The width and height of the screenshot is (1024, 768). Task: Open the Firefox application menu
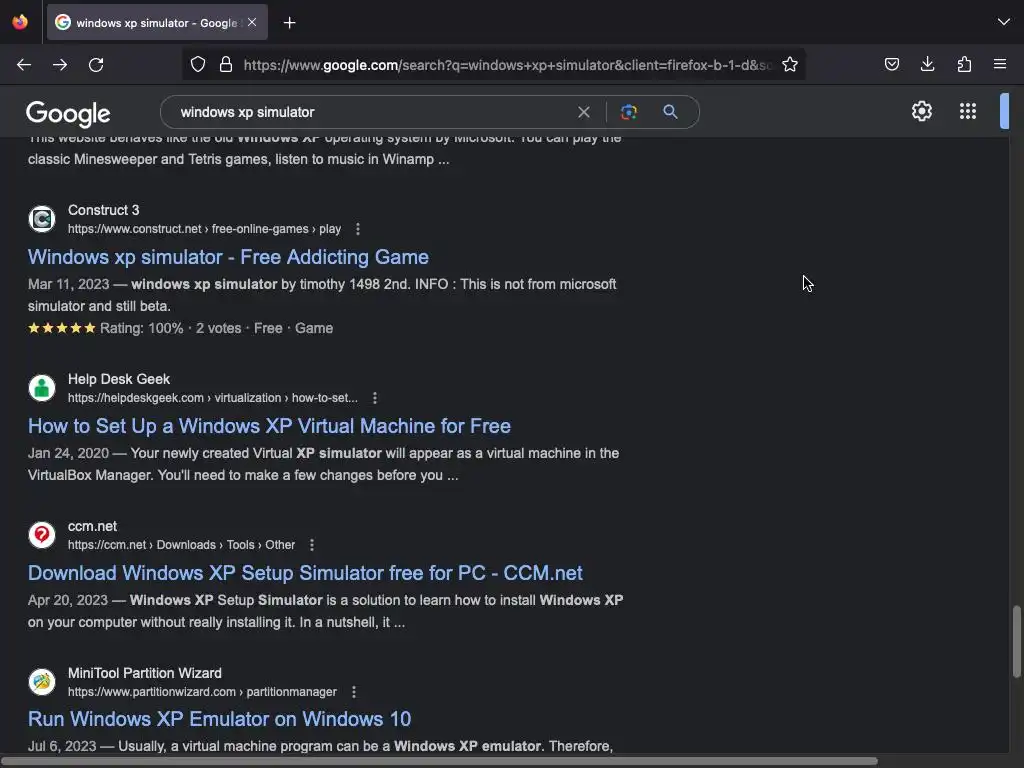(x=1000, y=64)
